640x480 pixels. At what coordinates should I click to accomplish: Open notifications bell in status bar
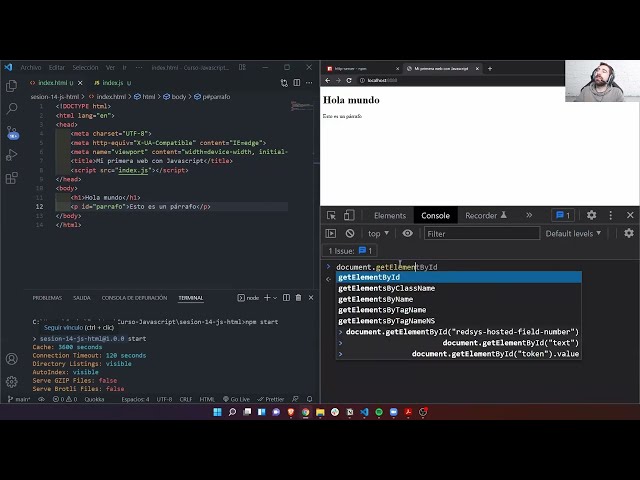310,399
